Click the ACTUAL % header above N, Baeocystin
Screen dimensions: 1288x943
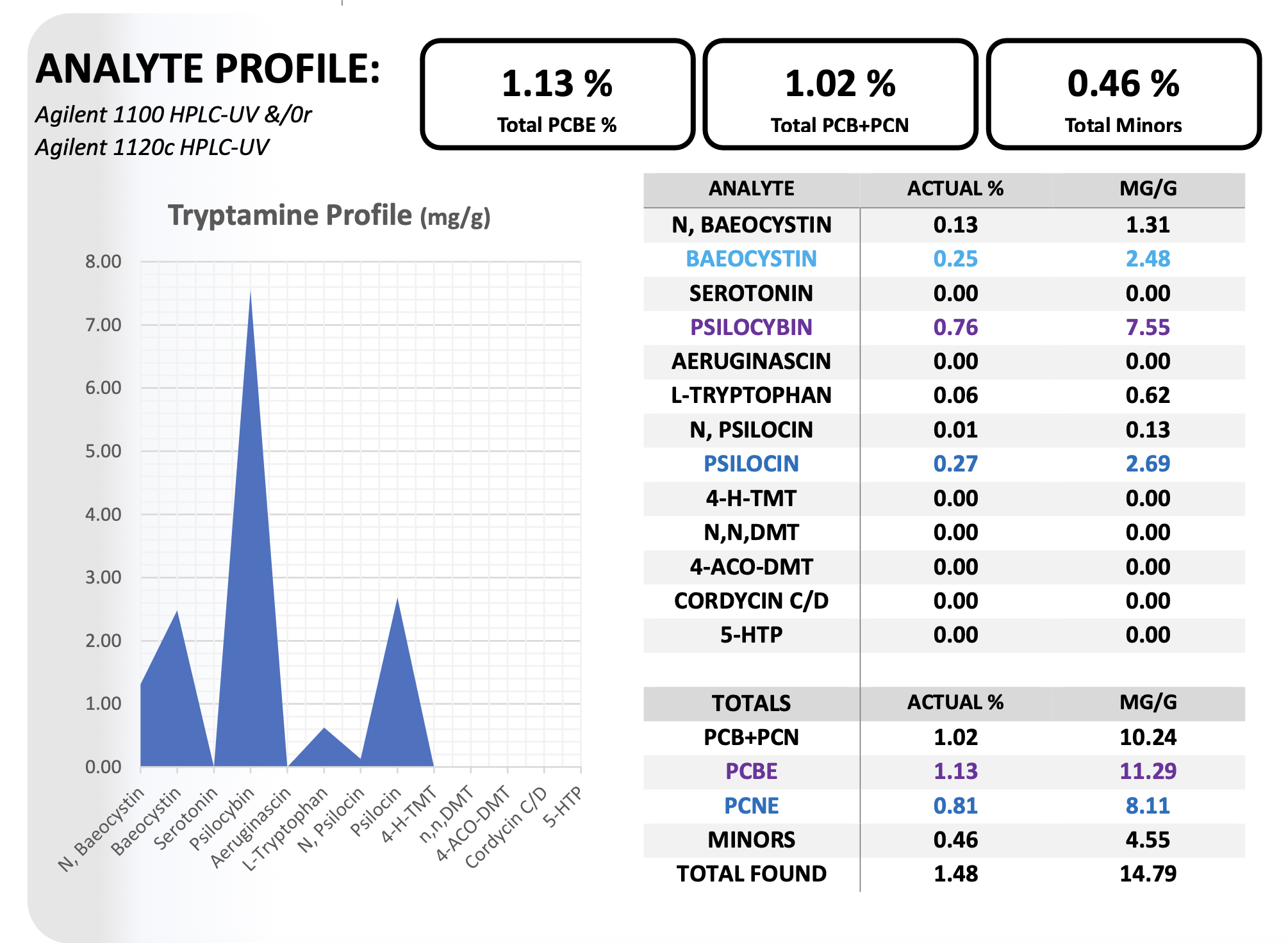click(955, 189)
